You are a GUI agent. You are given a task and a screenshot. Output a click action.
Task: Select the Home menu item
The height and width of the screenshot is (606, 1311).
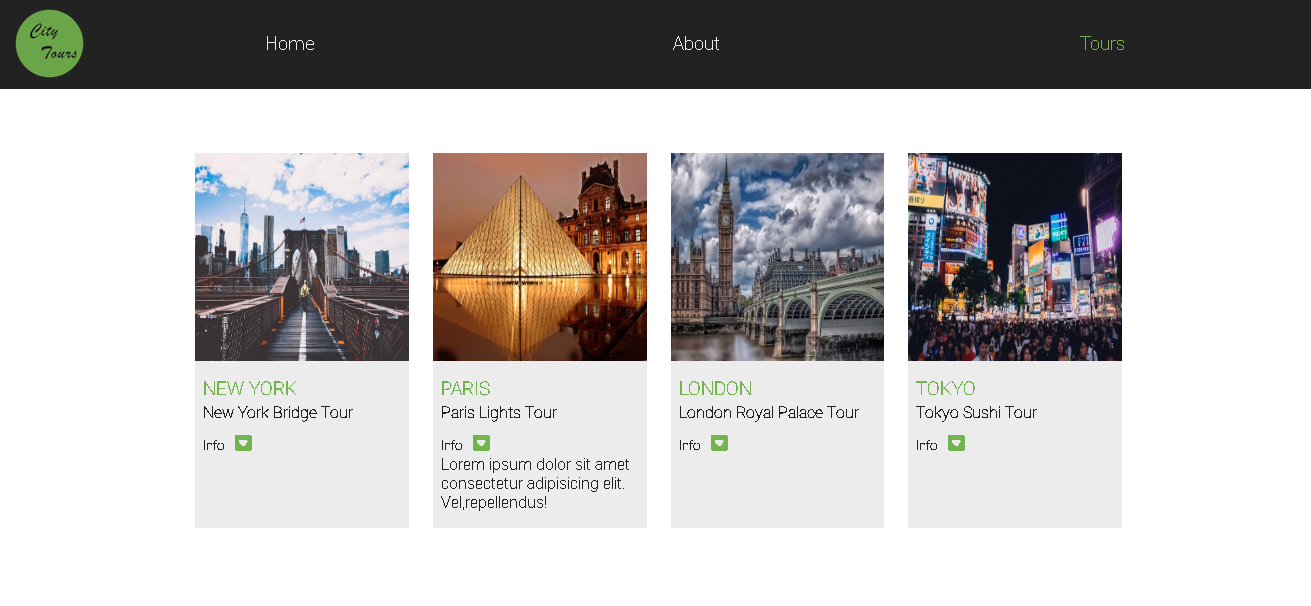290,43
